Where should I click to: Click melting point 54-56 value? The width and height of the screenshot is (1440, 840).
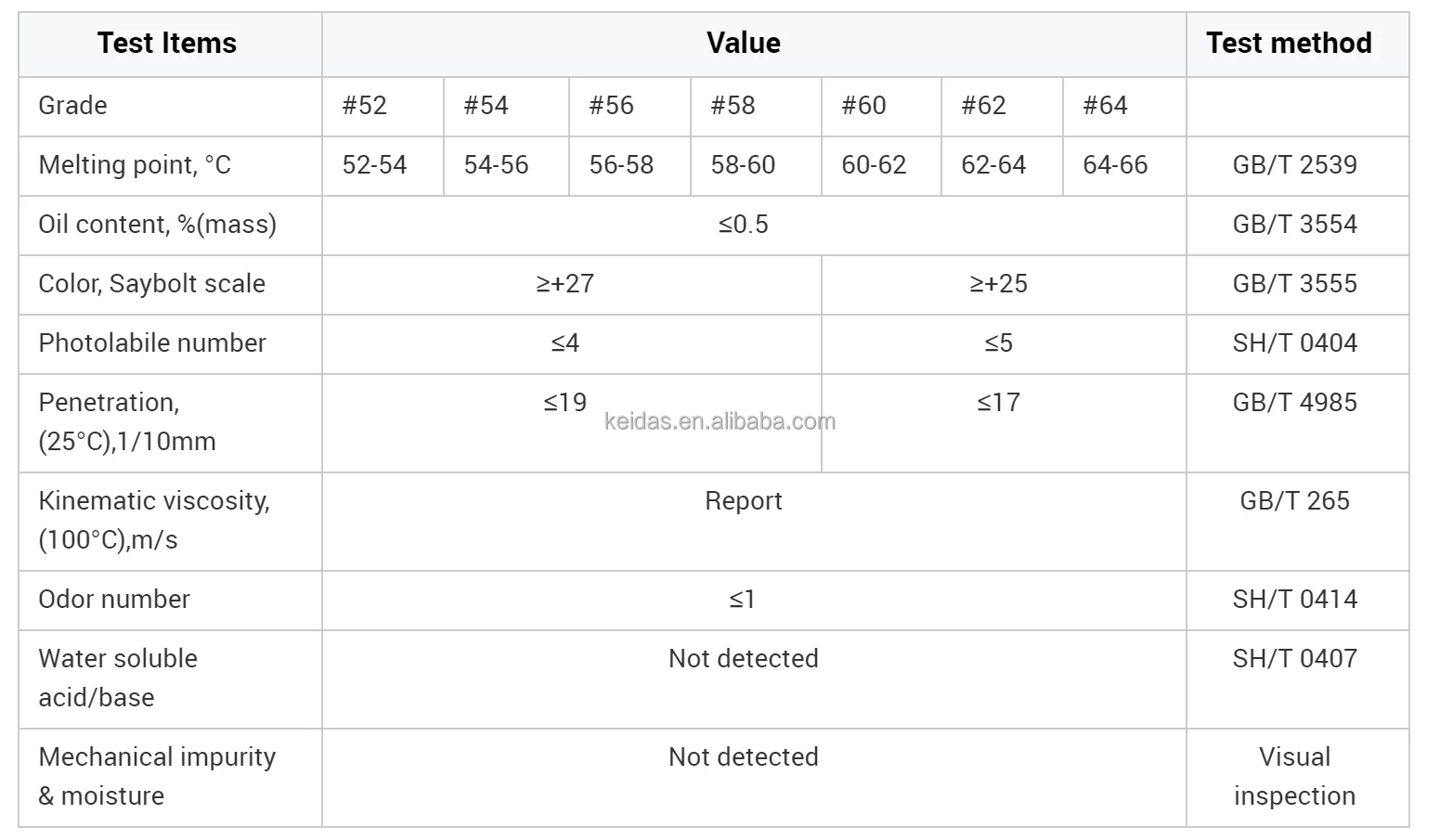[496, 164]
